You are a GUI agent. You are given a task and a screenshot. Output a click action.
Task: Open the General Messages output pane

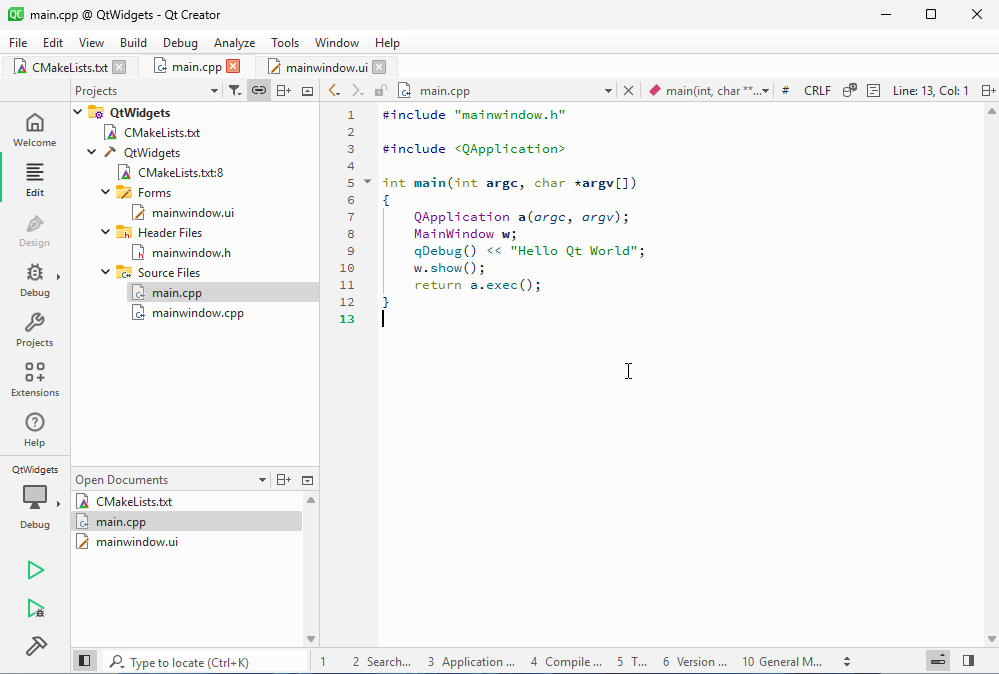coord(782,662)
